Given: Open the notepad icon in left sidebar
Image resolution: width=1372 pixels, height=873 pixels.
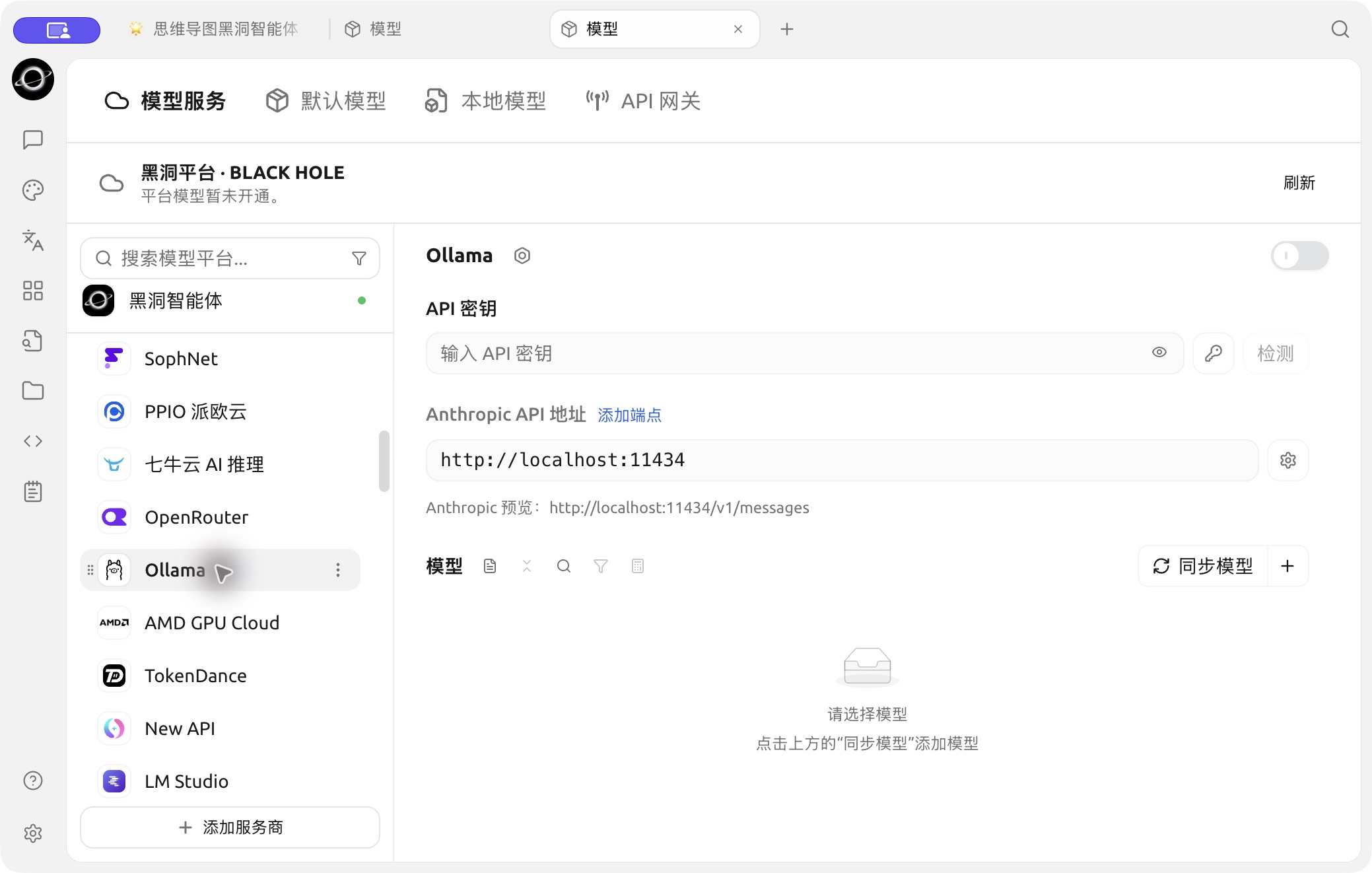Looking at the screenshot, I should click(33, 491).
